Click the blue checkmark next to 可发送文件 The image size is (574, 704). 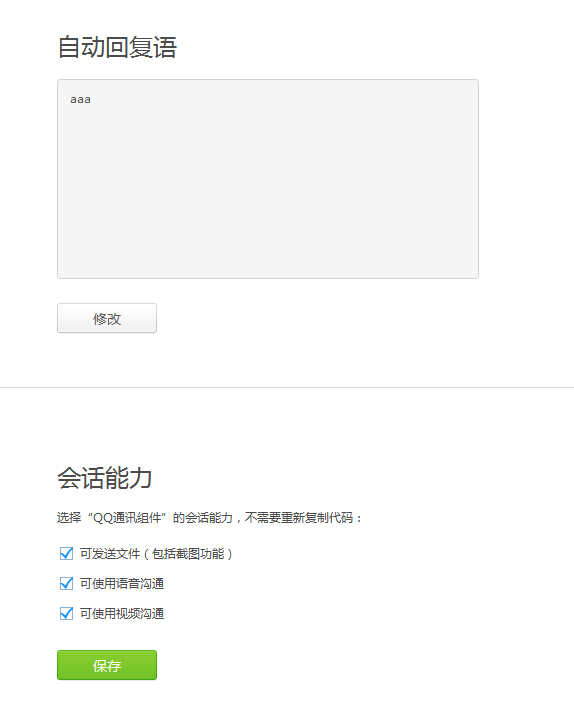[66, 554]
